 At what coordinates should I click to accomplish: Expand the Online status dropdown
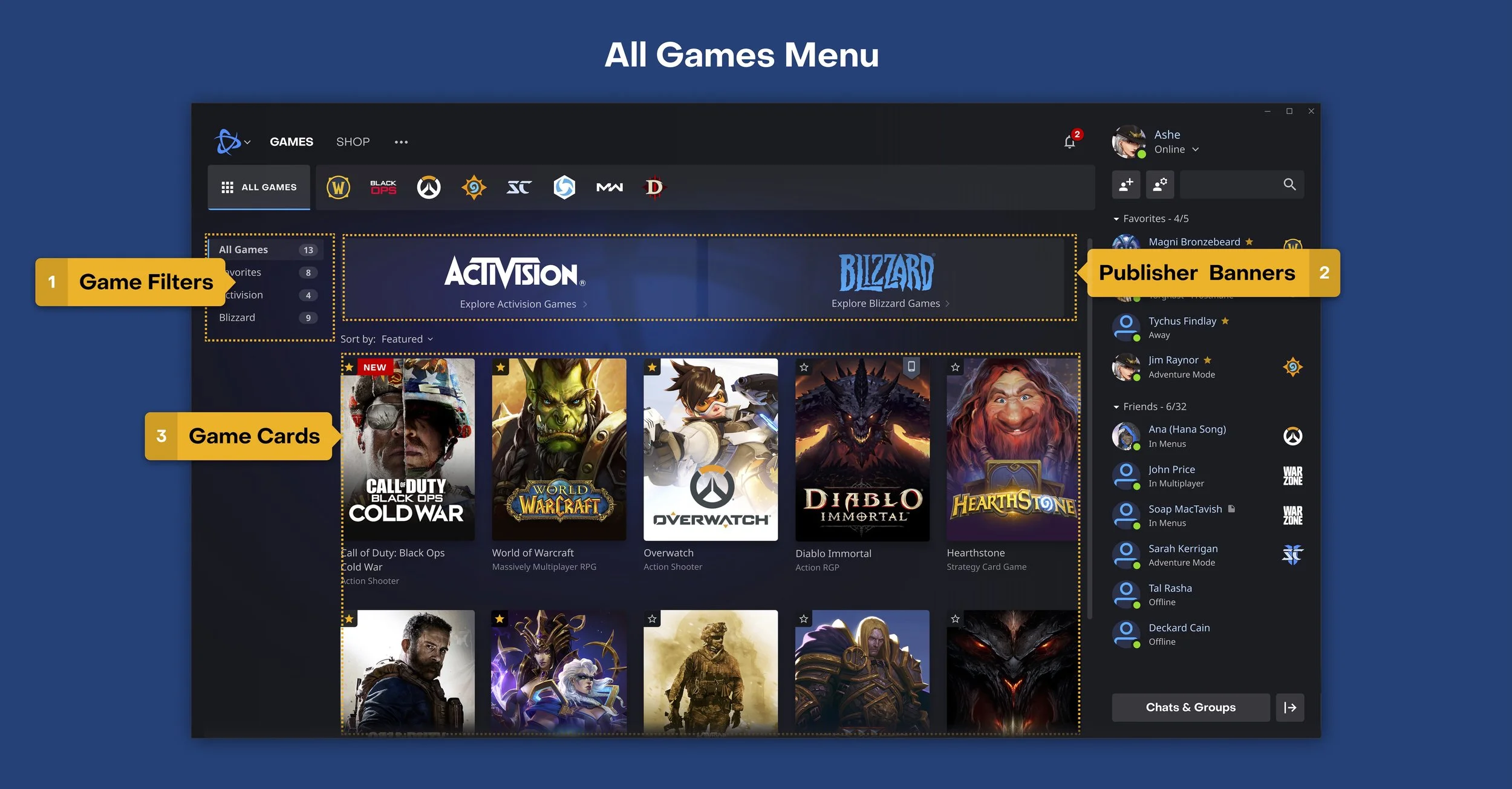coord(1176,149)
